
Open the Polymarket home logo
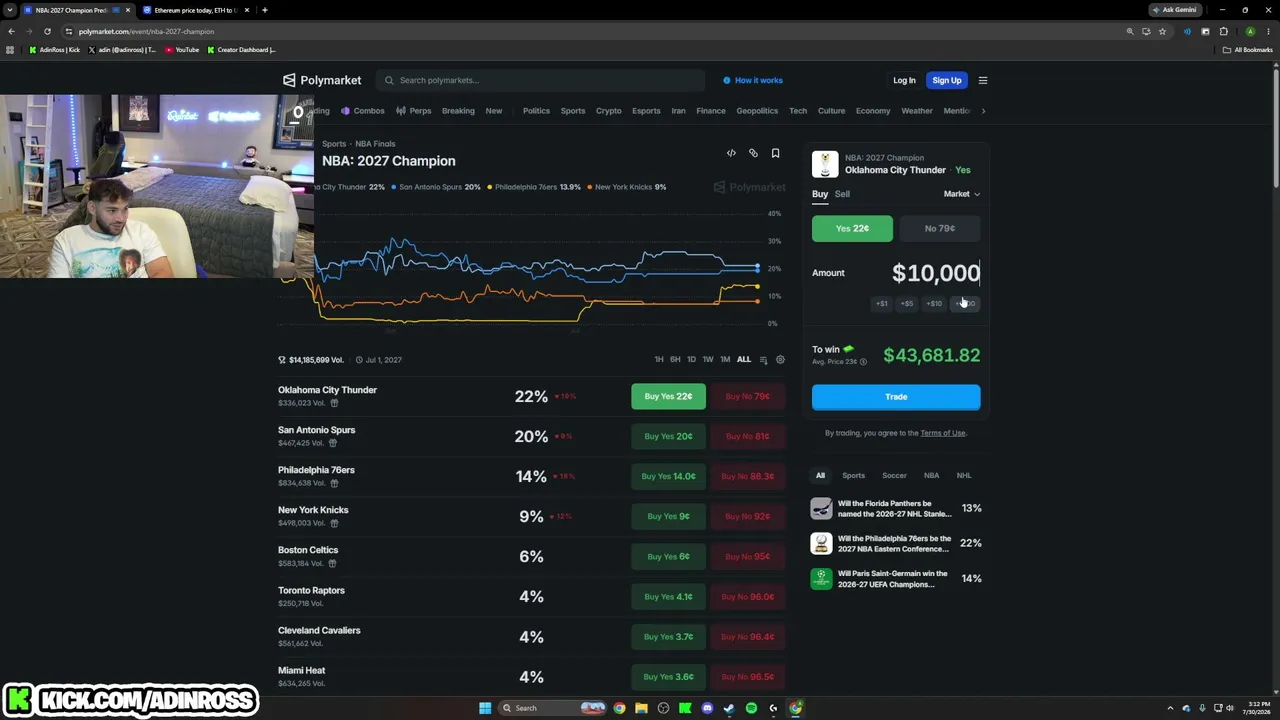pos(322,80)
